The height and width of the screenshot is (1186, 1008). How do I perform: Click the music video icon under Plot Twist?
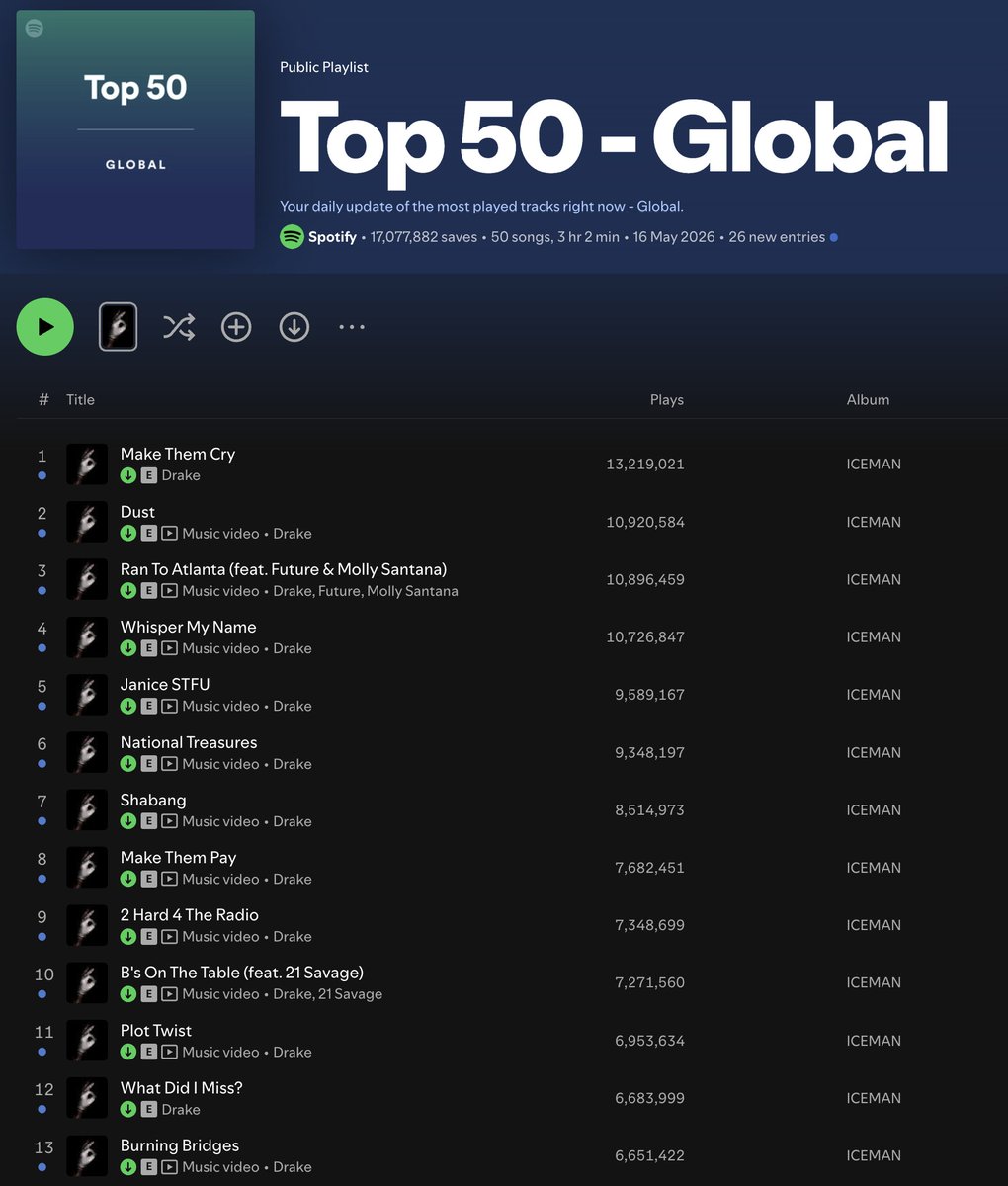170,1052
